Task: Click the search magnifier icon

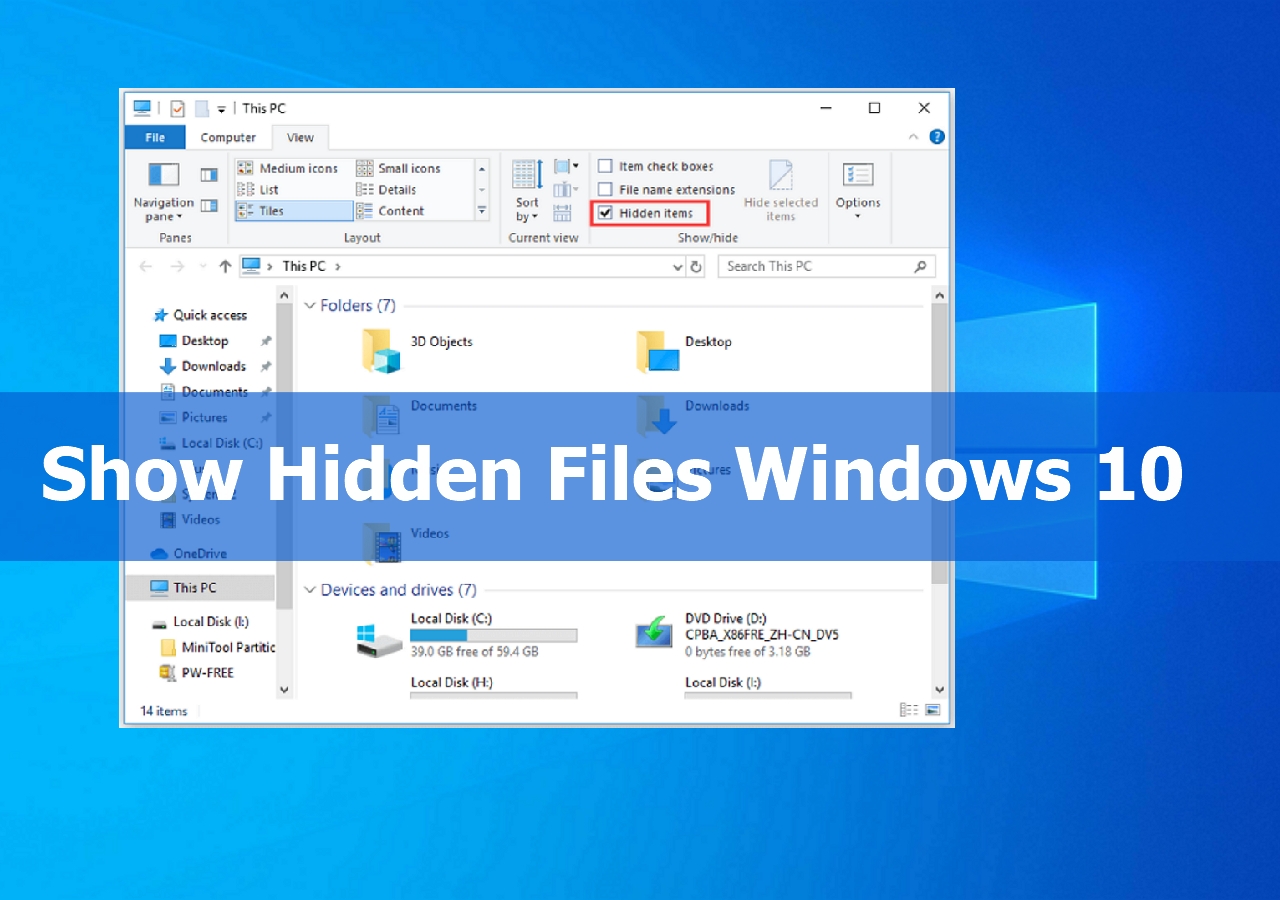Action: click(920, 266)
